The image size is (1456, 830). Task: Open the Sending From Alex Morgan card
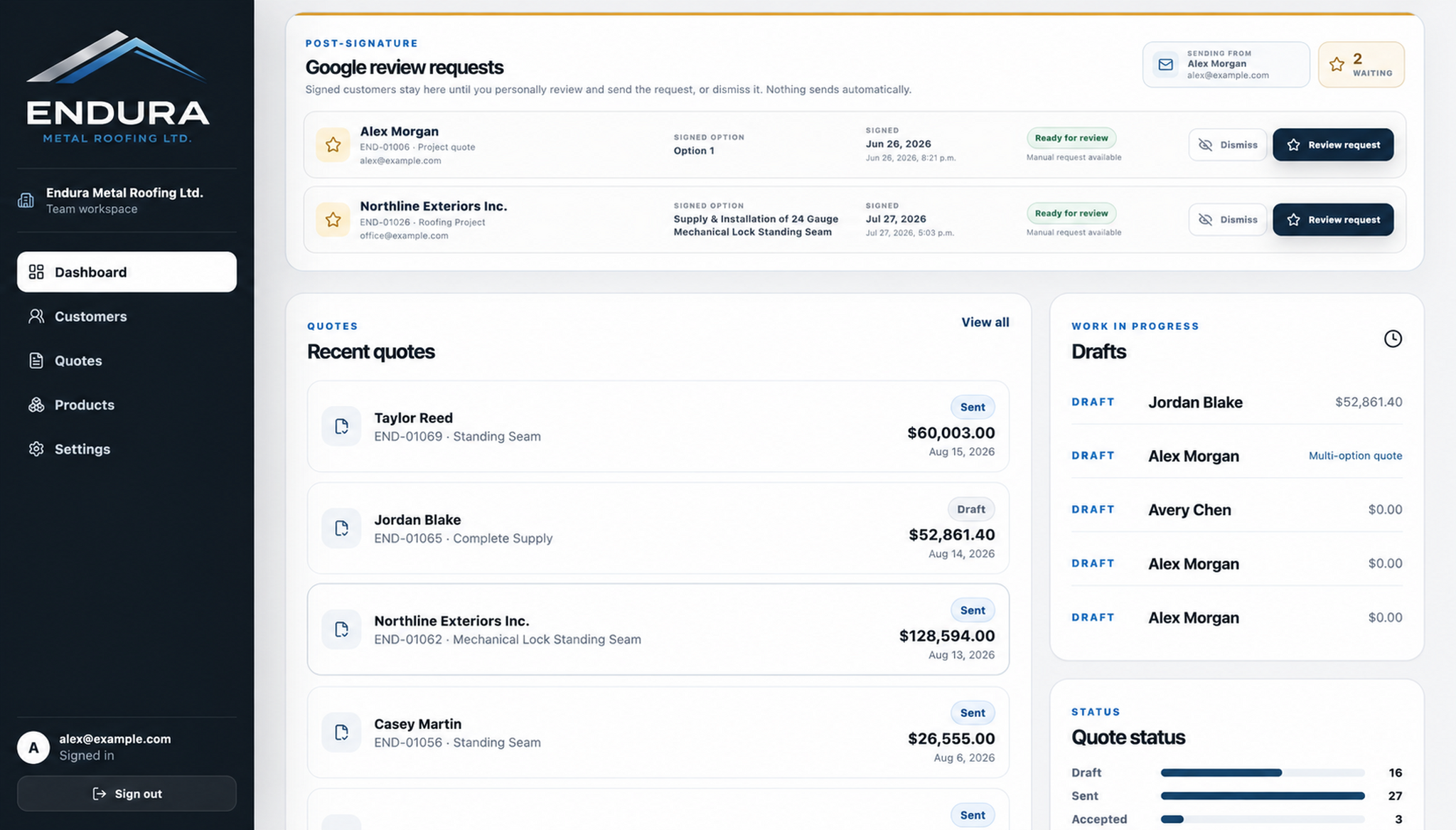1226,65
